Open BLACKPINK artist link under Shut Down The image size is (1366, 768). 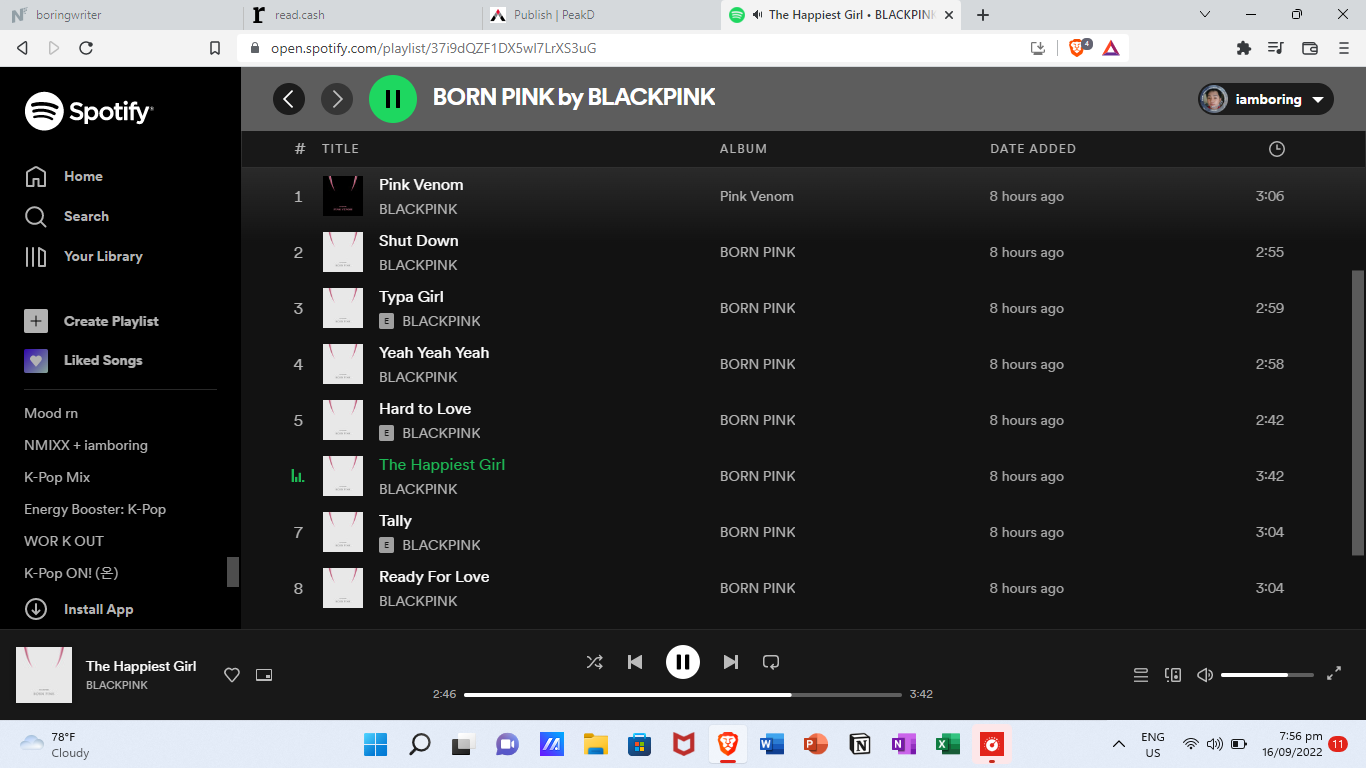(x=418, y=265)
